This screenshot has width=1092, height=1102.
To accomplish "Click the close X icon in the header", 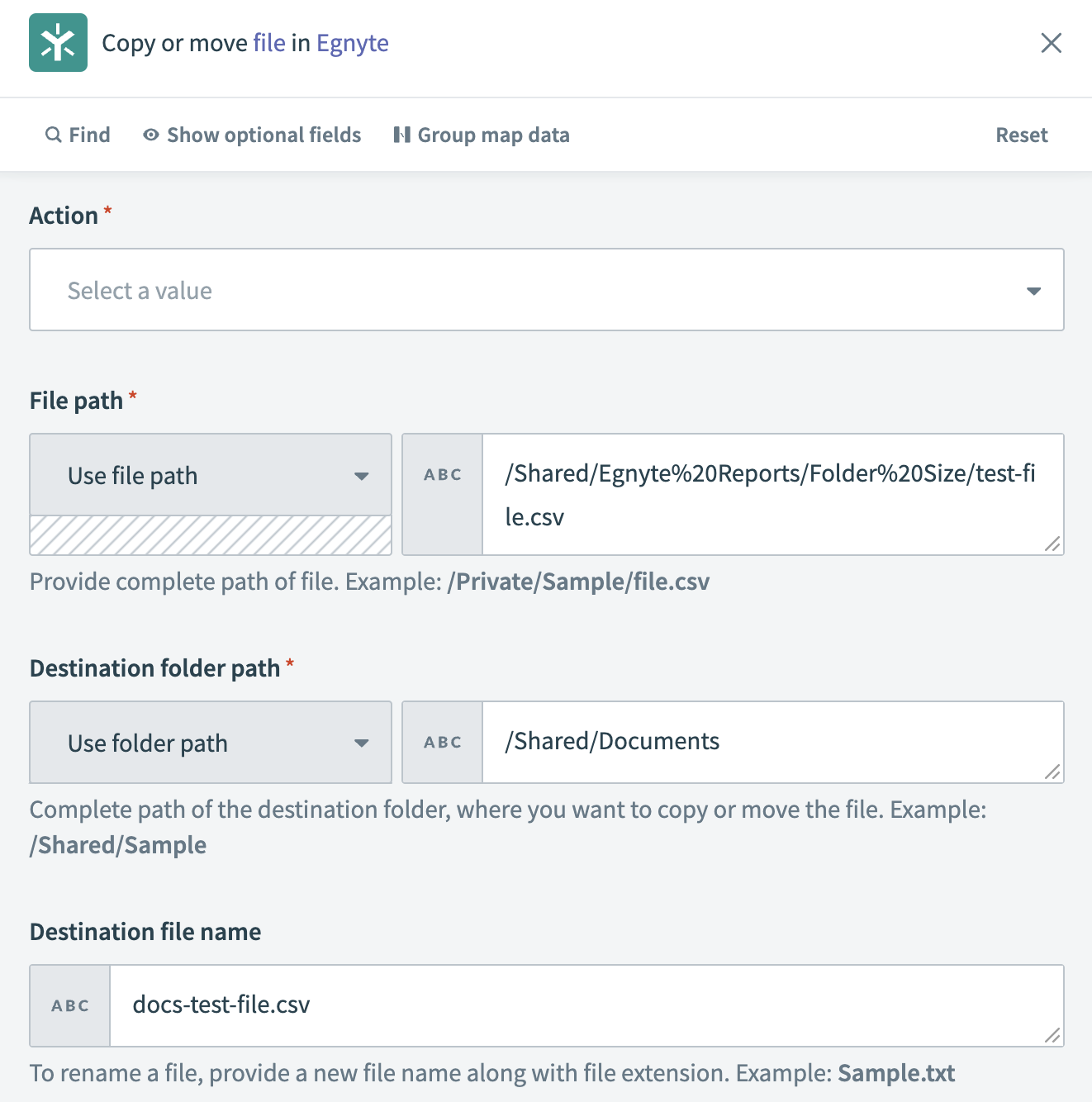I will click(x=1051, y=43).
